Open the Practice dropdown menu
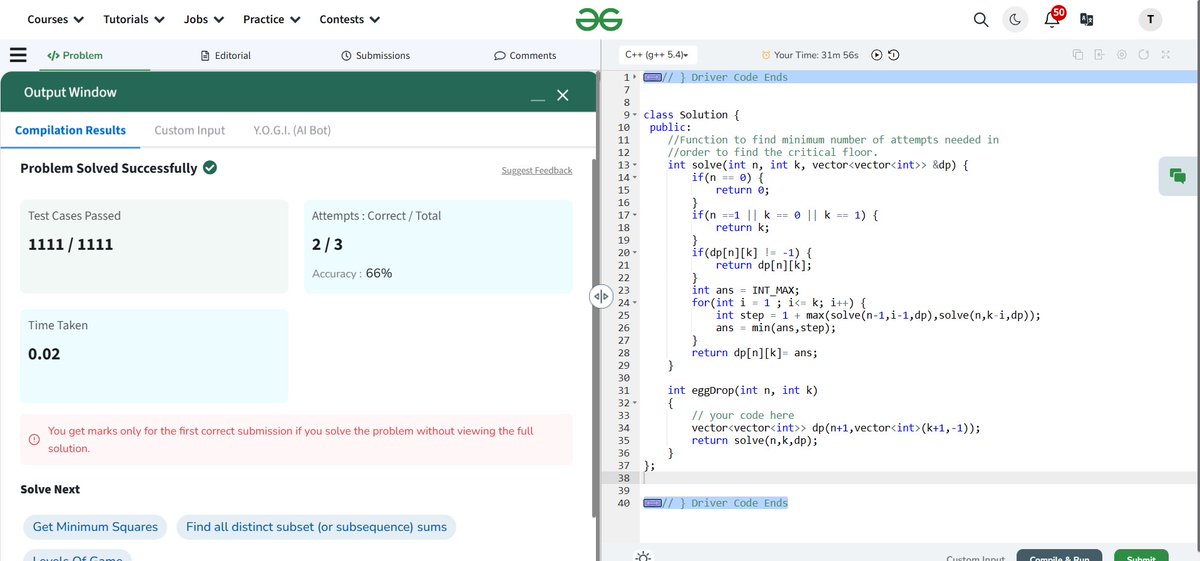The image size is (1200, 561). tap(272, 19)
